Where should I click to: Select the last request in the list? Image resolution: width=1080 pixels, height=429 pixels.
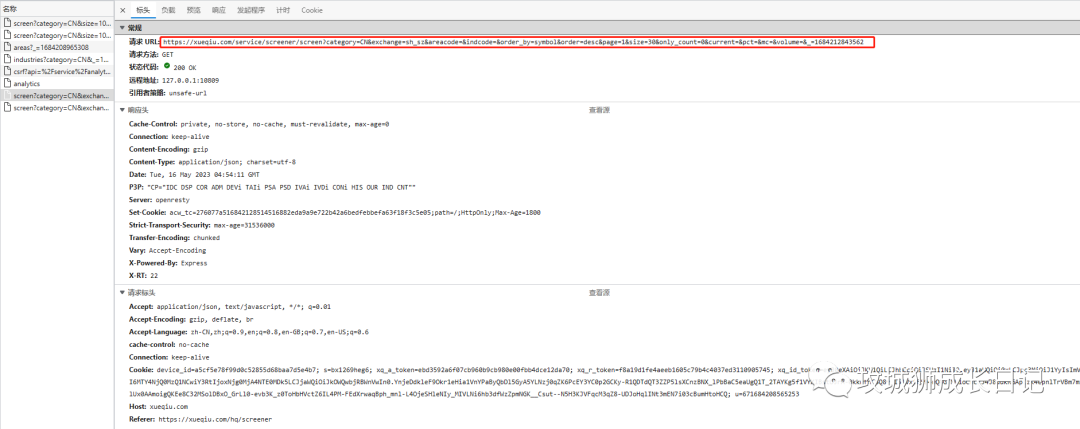pyautogui.click(x=60, y=107)
